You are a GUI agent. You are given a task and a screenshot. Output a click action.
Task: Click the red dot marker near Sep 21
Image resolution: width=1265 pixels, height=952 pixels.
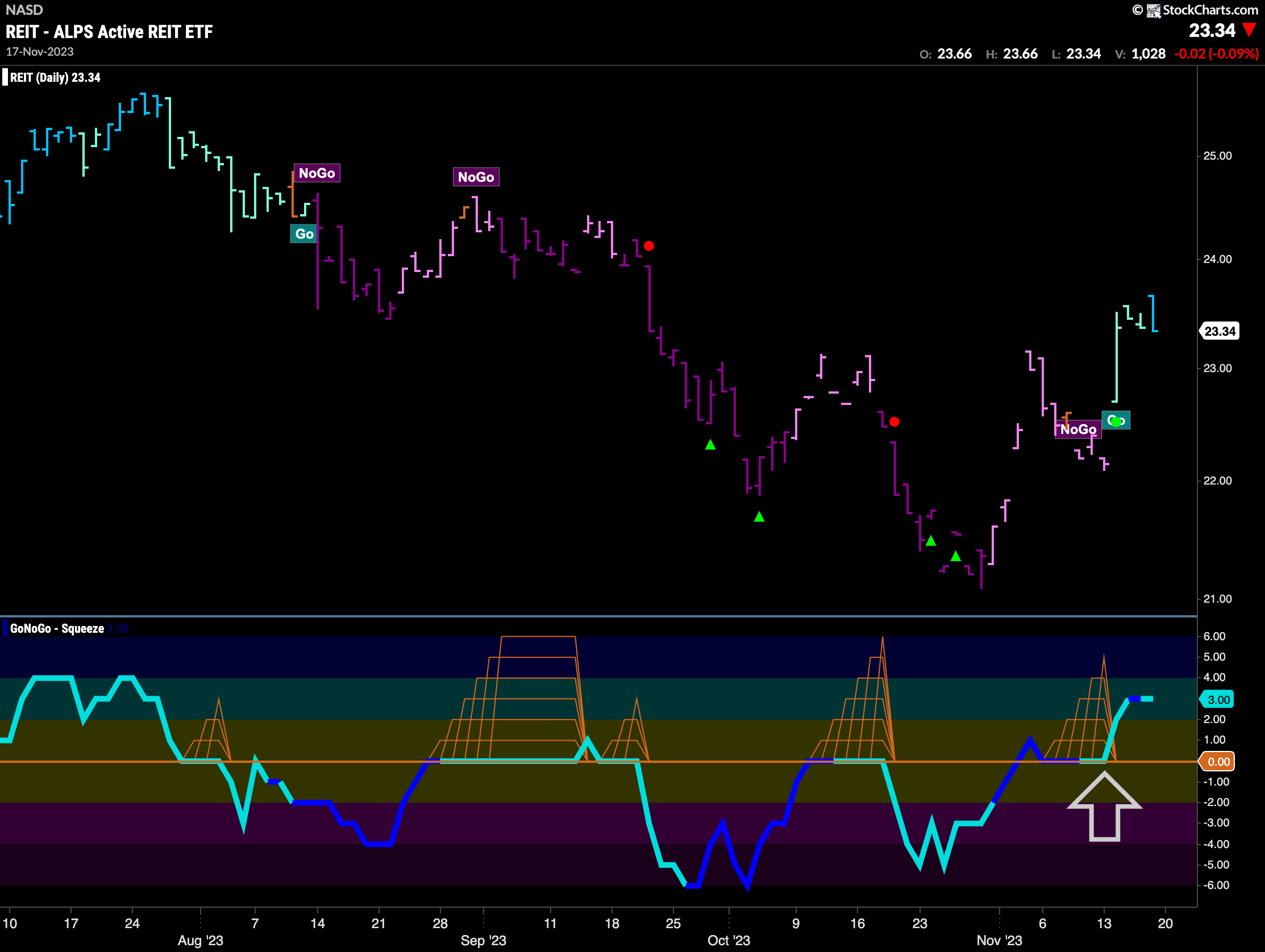648,246
